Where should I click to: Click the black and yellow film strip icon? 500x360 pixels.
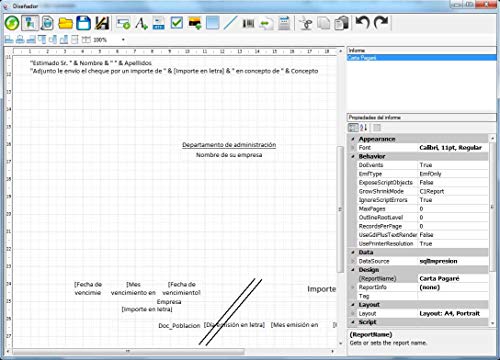102,23
